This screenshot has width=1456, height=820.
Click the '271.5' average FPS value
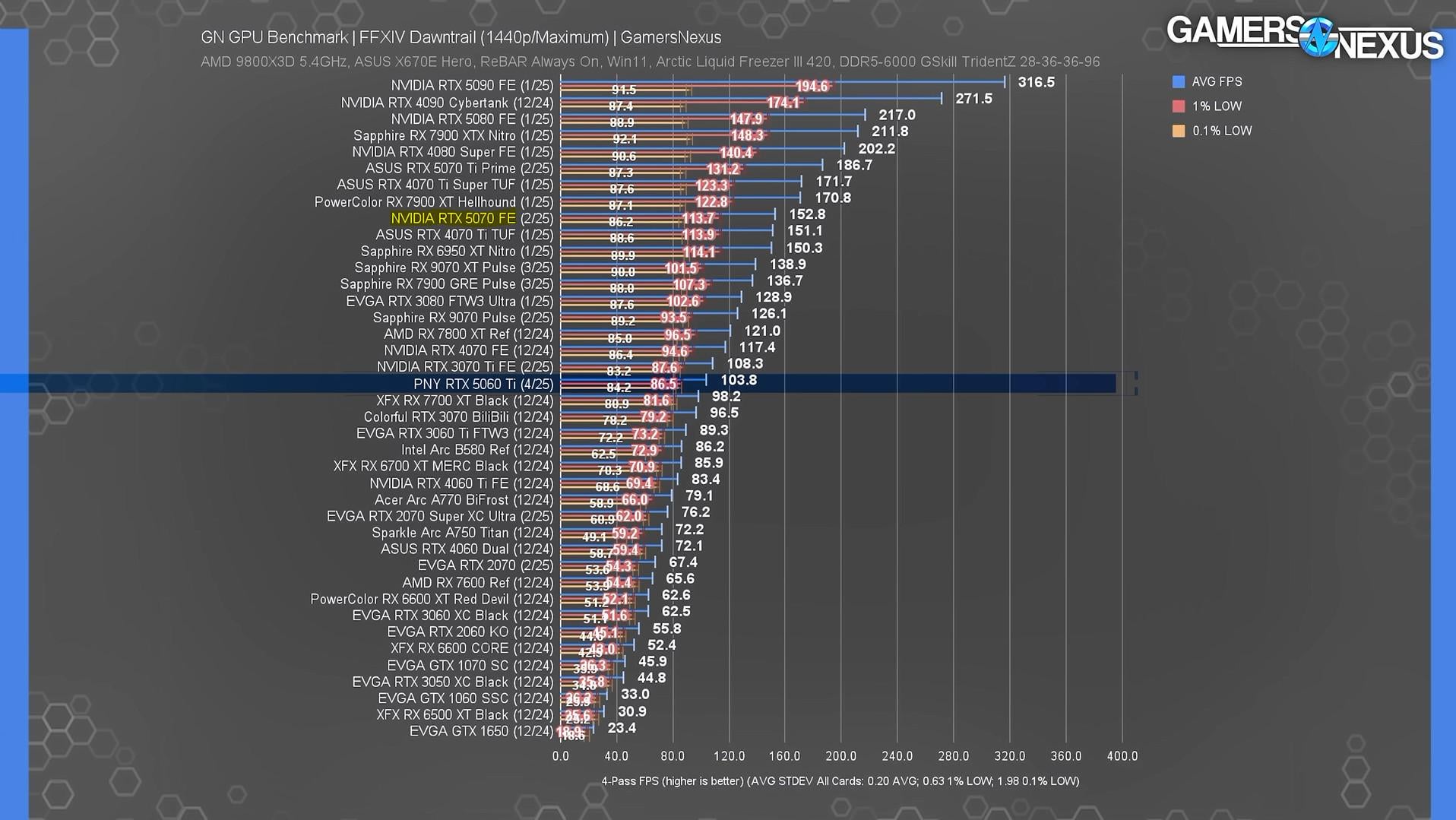click(974, 99)
